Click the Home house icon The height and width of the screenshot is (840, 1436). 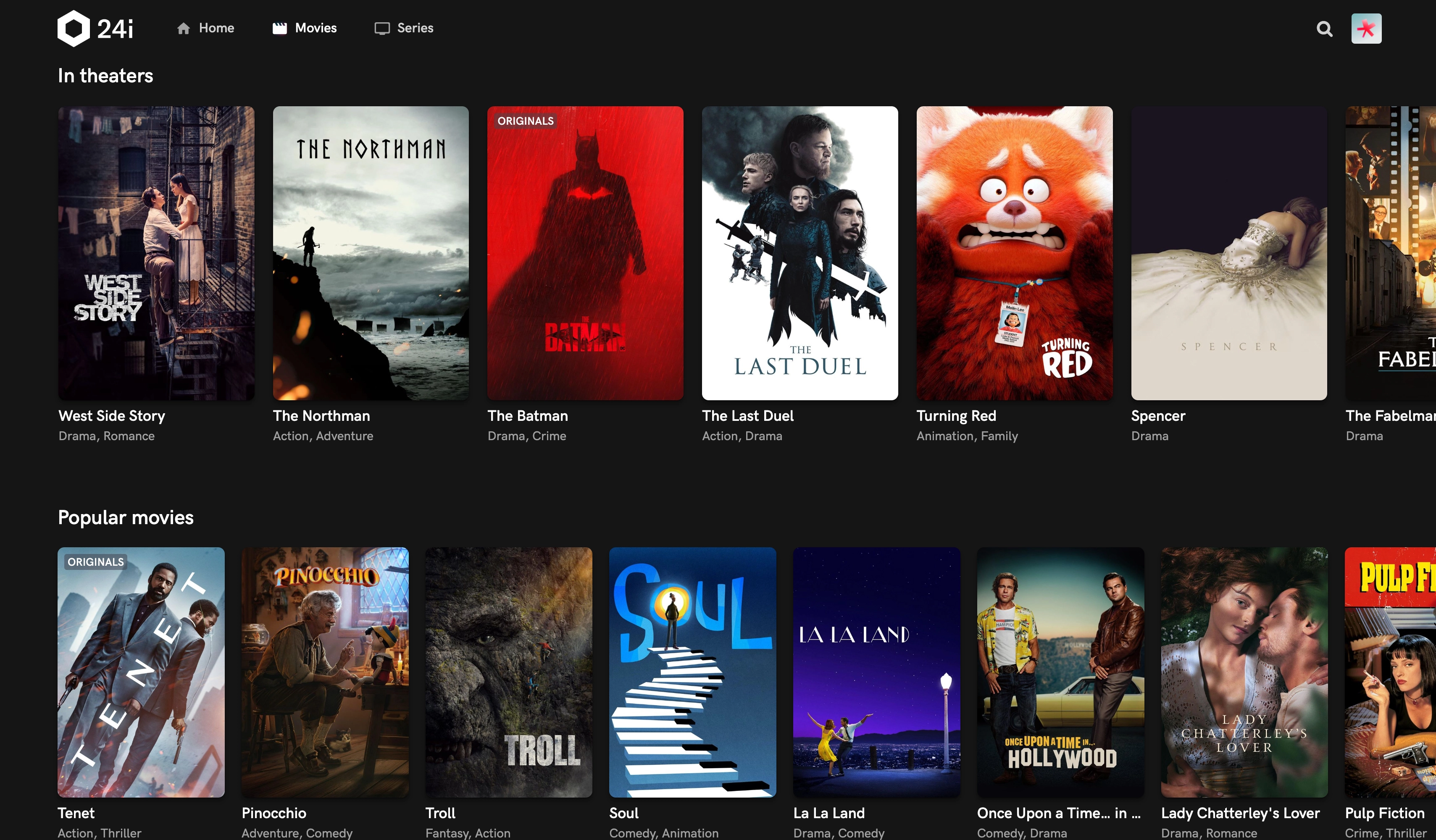(x=183, y=29)
